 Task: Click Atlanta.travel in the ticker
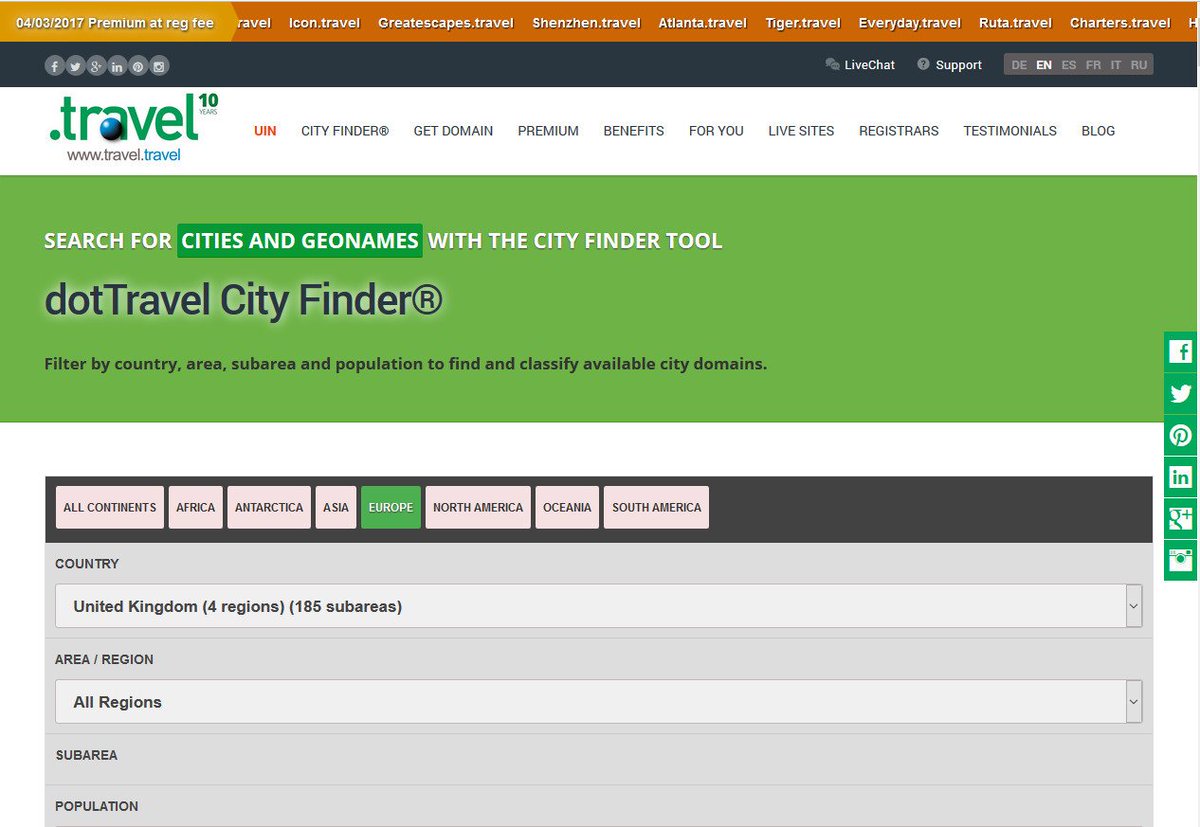(702, 22)
